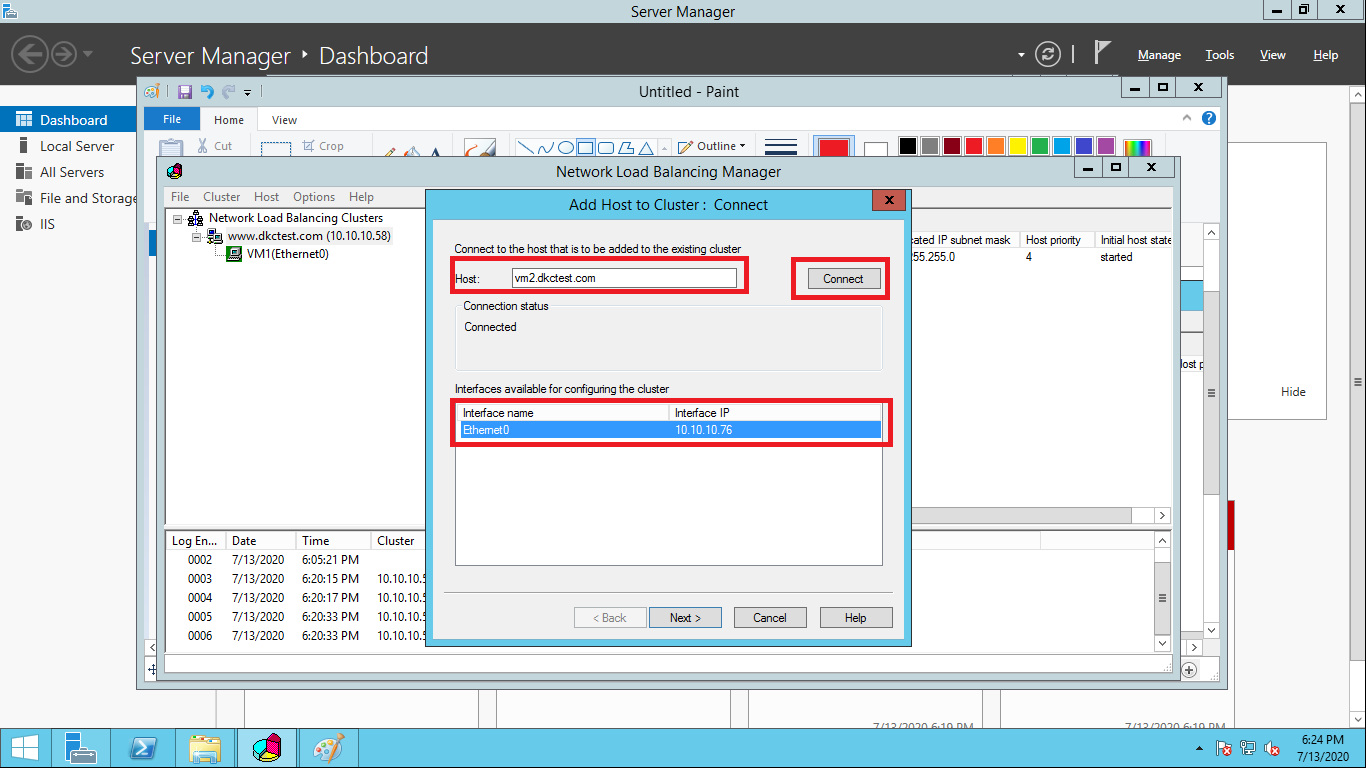Select the triangle shape in Paint
The width and height of the screenshot is (1366, 768).
point(647,147)
